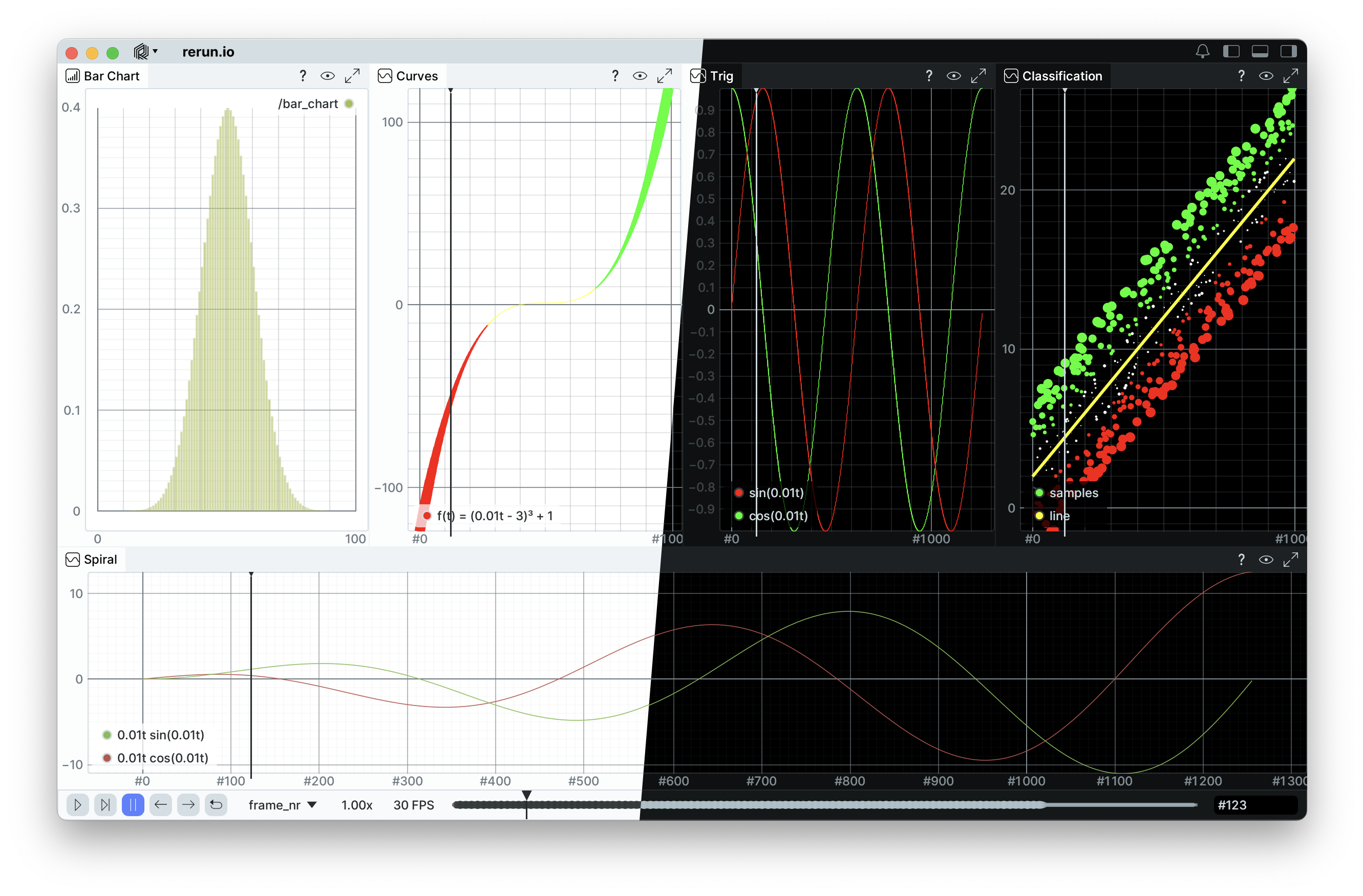
Task: Change the 1.00x playback speed
Action: 357,805
